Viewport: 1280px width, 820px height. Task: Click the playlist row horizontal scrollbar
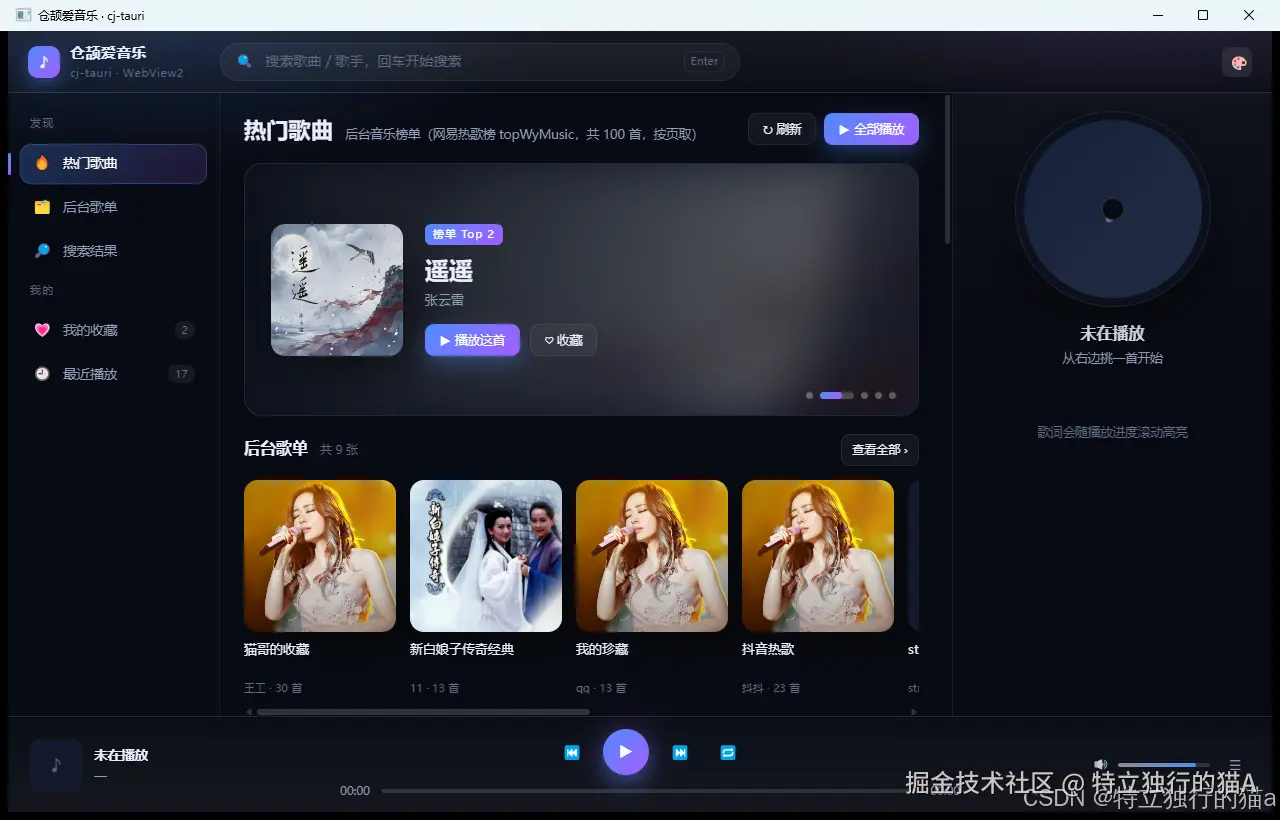pos(423,712)
